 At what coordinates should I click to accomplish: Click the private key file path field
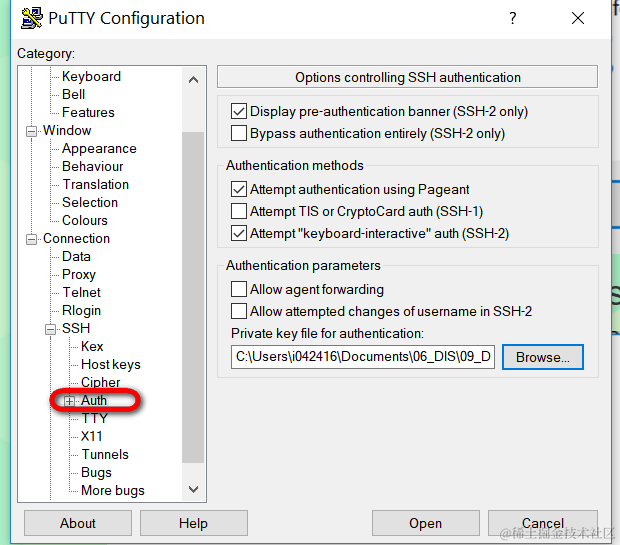[x=363, y=357]
